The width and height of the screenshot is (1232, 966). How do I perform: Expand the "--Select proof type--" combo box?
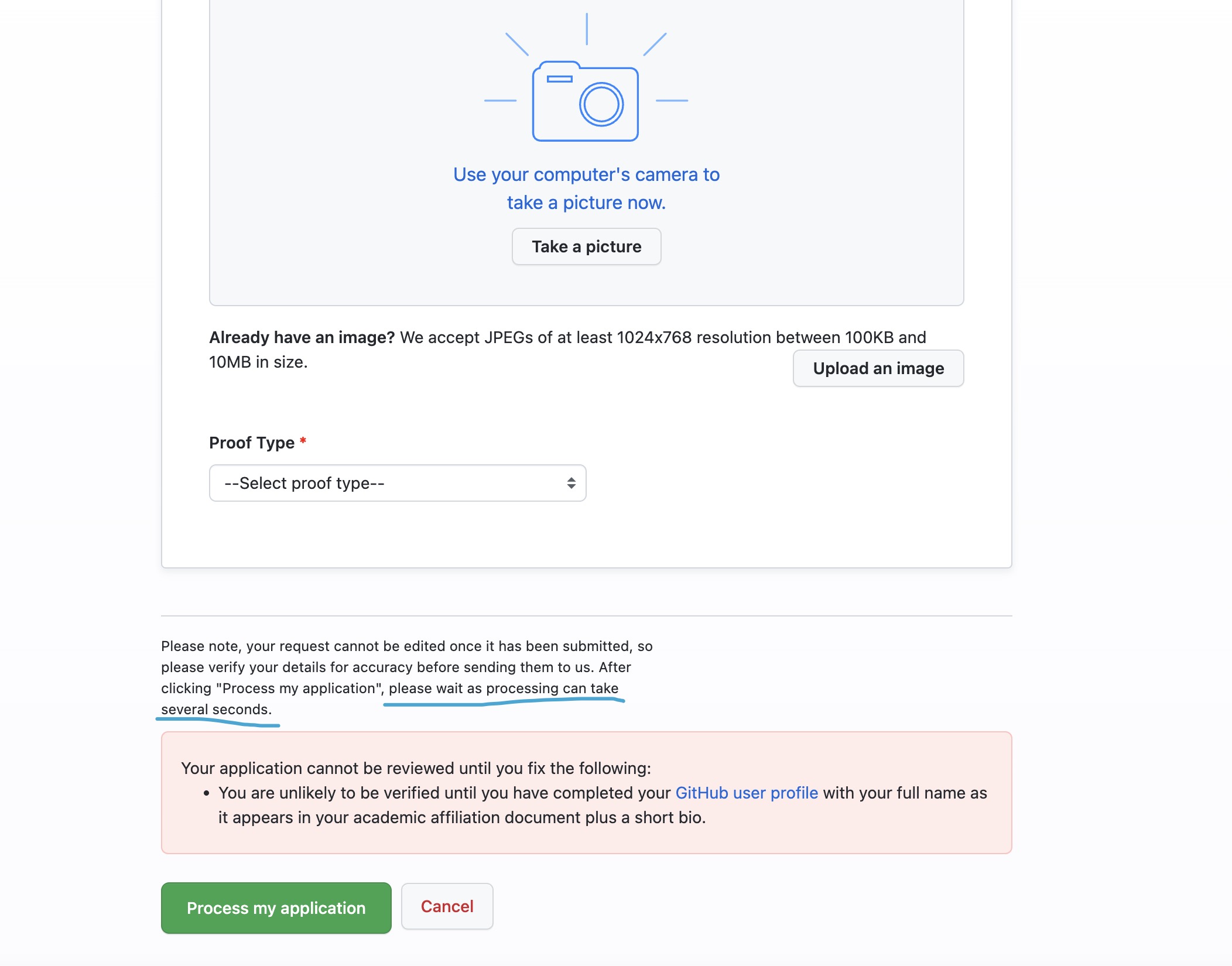pyautogui.click(x=397, y=483)
